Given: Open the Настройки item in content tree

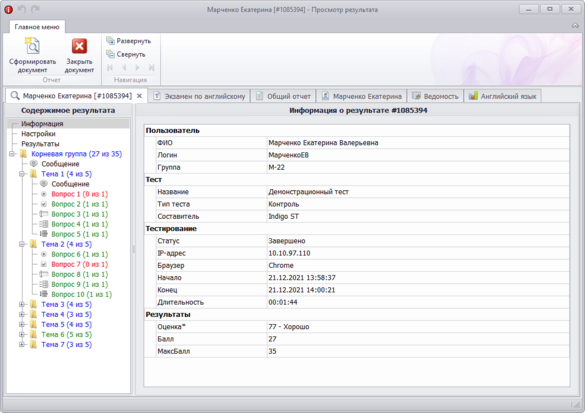Looking at the screenshot, I should pyautogui.click(x=38, y=134).
